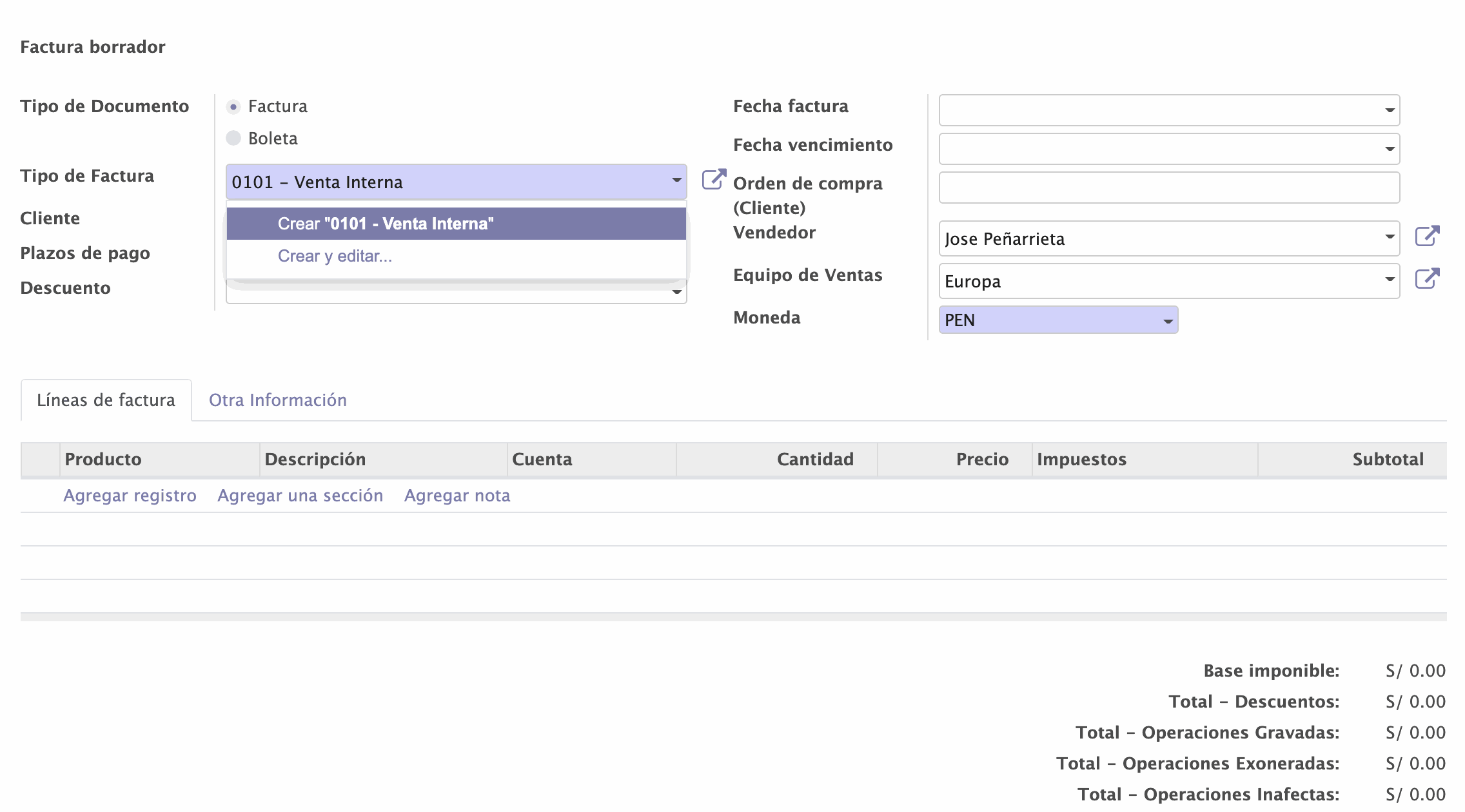The image size is (1465, 812).
Task: Click the Agregar una sección link
Action: pyautogui.click(x=300, y=496)
